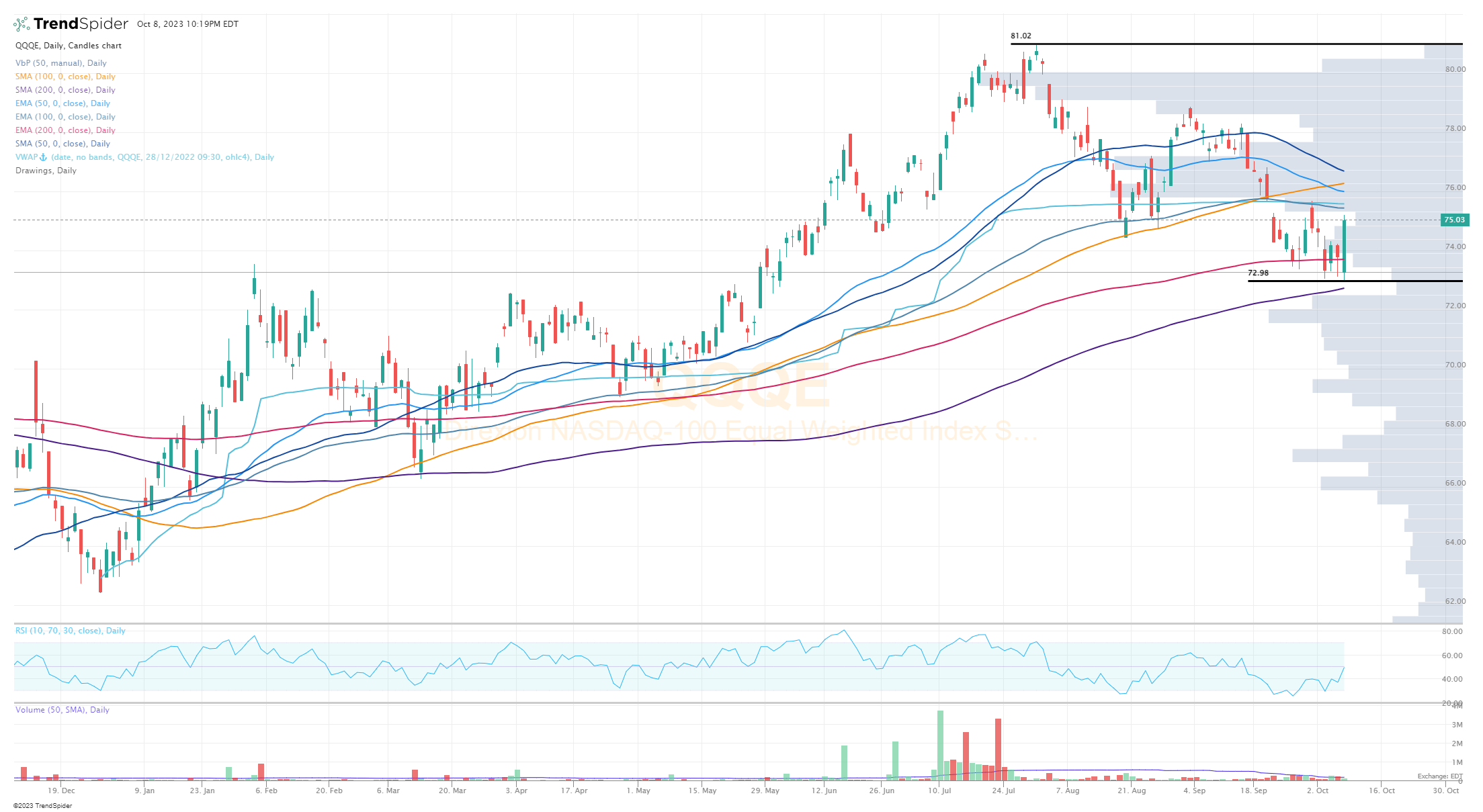Click the '21. Aug' date label
The image size is (1483, 812).
point(1132,791)
